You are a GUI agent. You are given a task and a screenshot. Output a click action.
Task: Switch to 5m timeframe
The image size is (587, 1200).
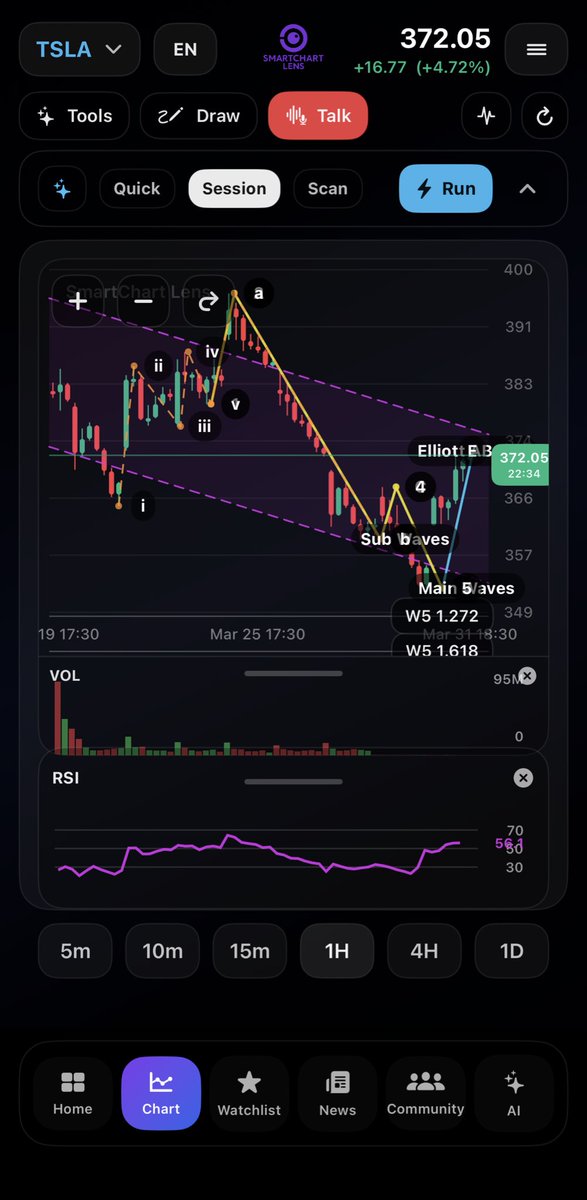pos(75,951)
